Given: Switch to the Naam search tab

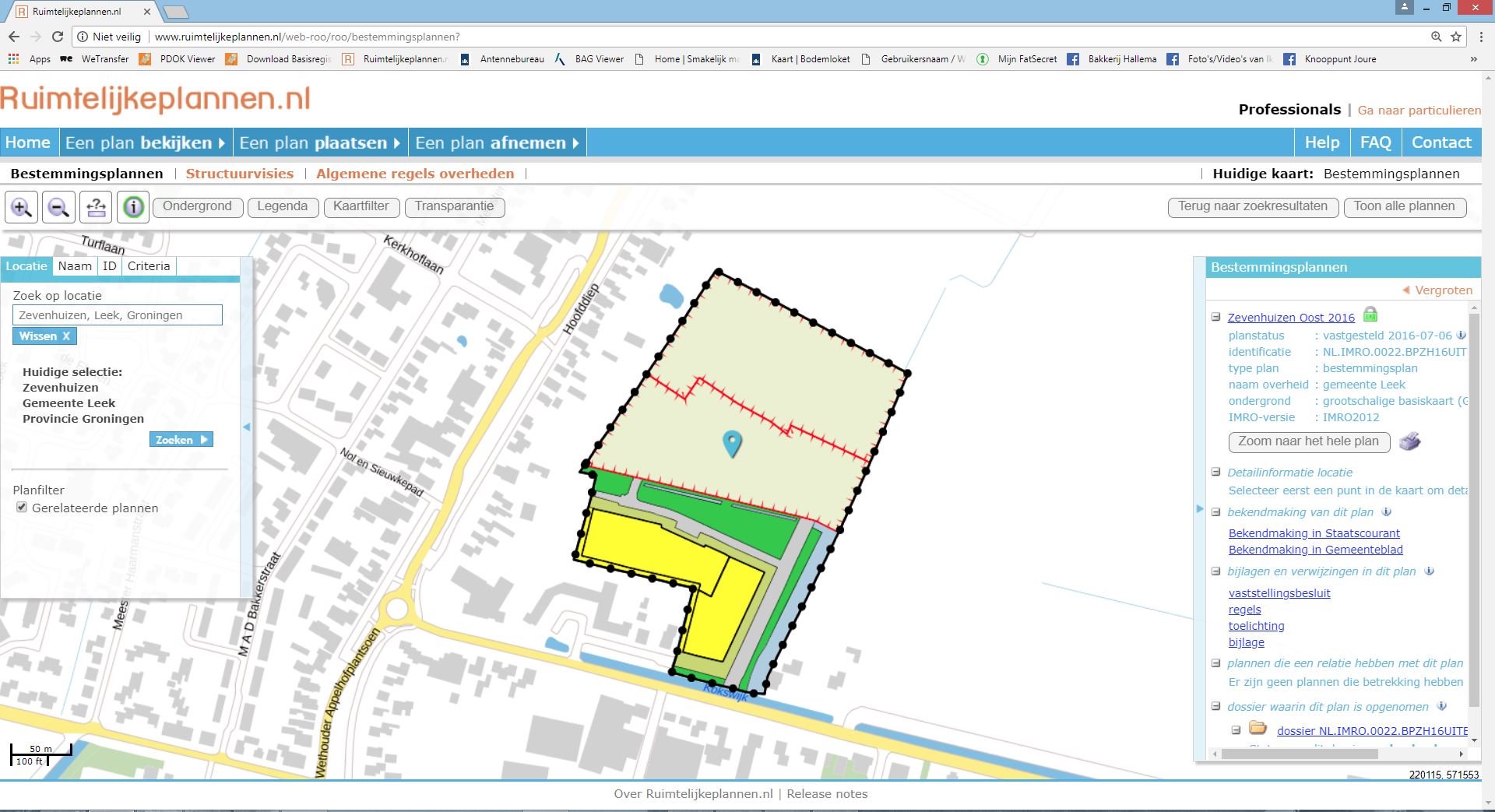Looking at the screenshot, I should (x=75, y=266).
